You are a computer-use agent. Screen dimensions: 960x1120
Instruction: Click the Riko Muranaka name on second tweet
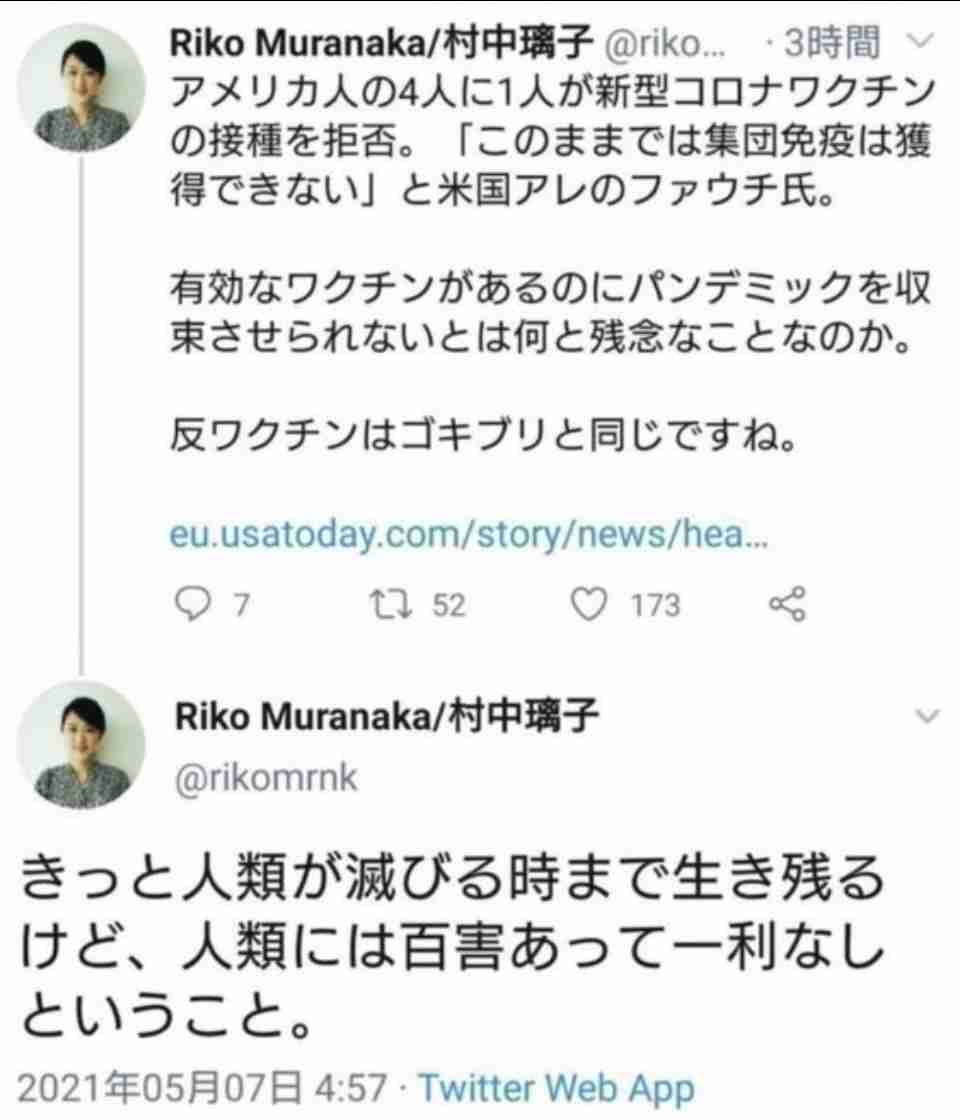coord(386,716)
